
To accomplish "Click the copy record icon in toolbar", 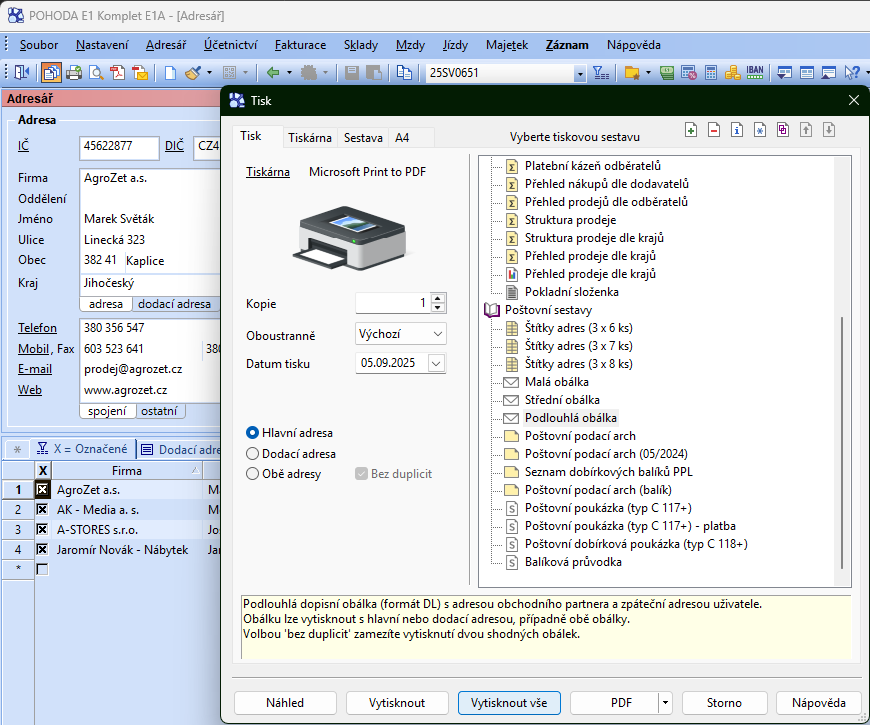I will [x=404, y=73].
